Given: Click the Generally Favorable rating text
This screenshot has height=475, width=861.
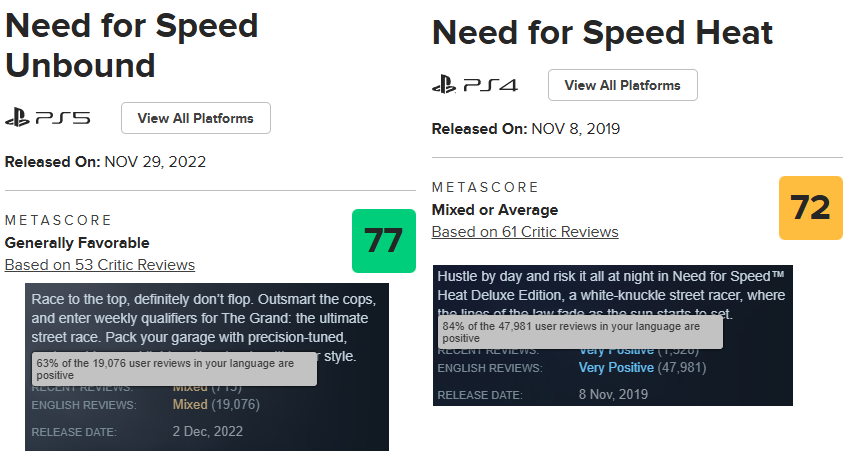Looking at the screenshot, I should click(77, 243).
